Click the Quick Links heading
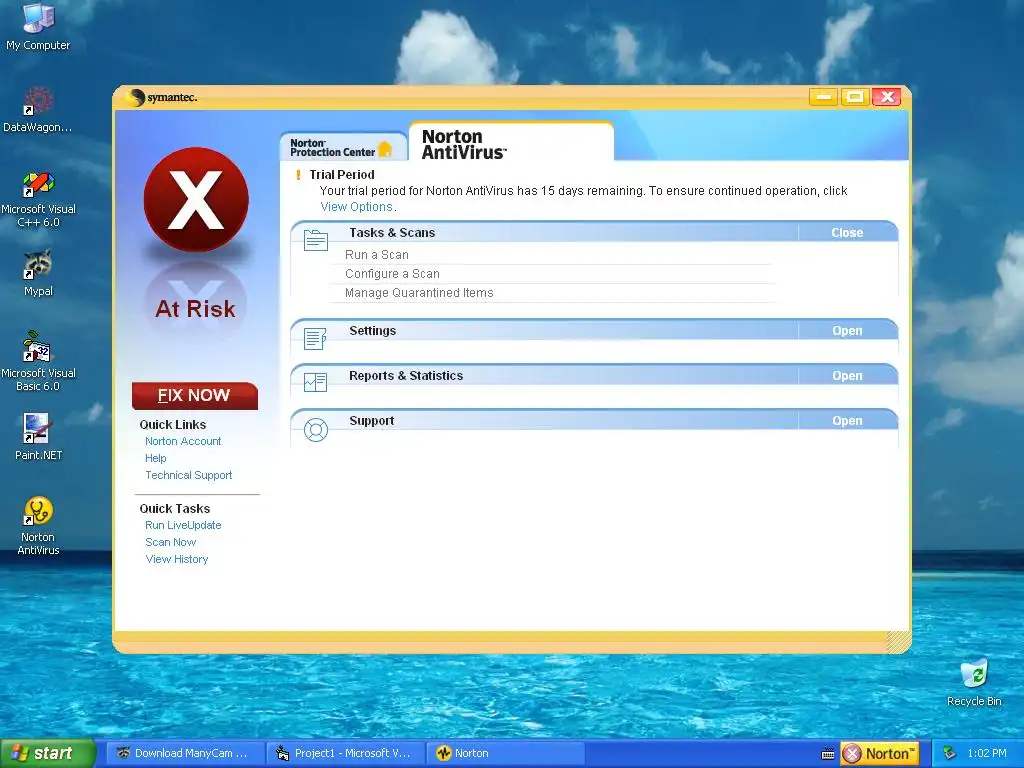This screenshot has width=1024, height=768. (172, 424)
